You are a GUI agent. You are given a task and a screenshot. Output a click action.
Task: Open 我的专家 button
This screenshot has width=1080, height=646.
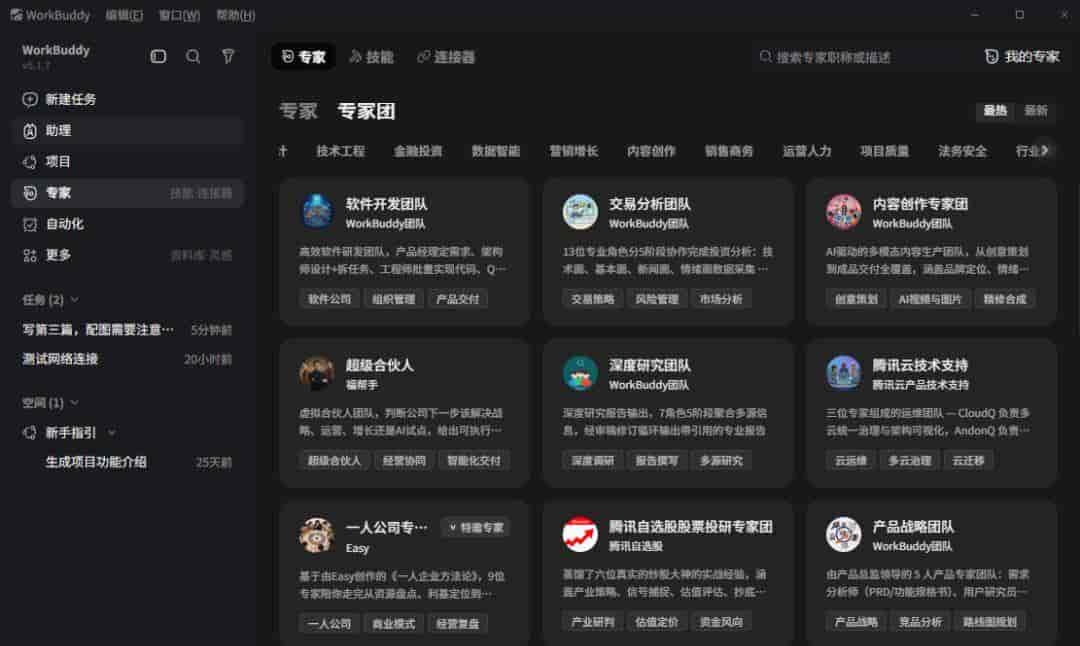(1022, 56)
